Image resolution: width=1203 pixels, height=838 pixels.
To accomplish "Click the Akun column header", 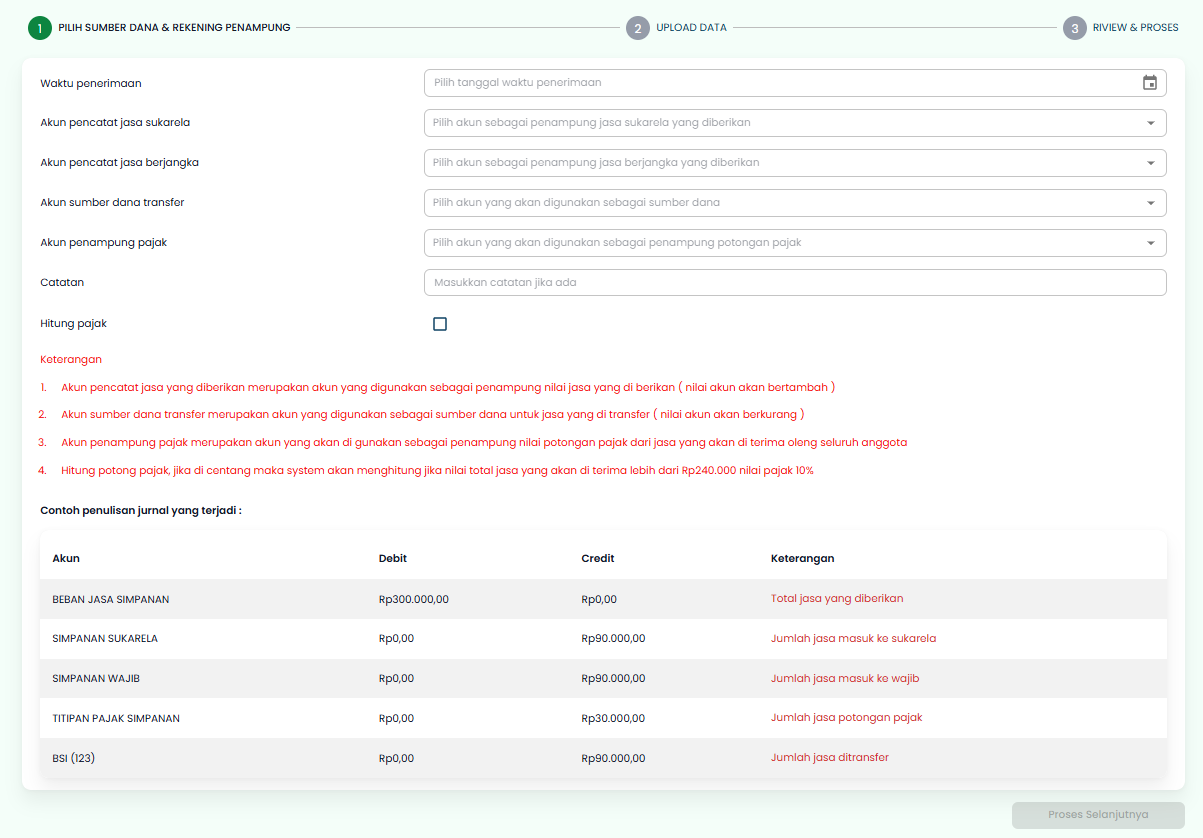I will point(66,559).
